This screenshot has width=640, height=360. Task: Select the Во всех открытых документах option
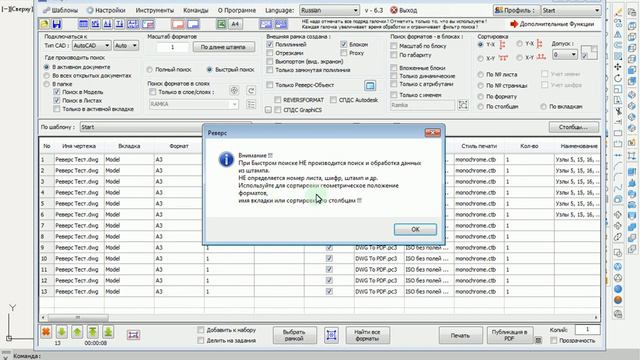click(x=47, y=76)
